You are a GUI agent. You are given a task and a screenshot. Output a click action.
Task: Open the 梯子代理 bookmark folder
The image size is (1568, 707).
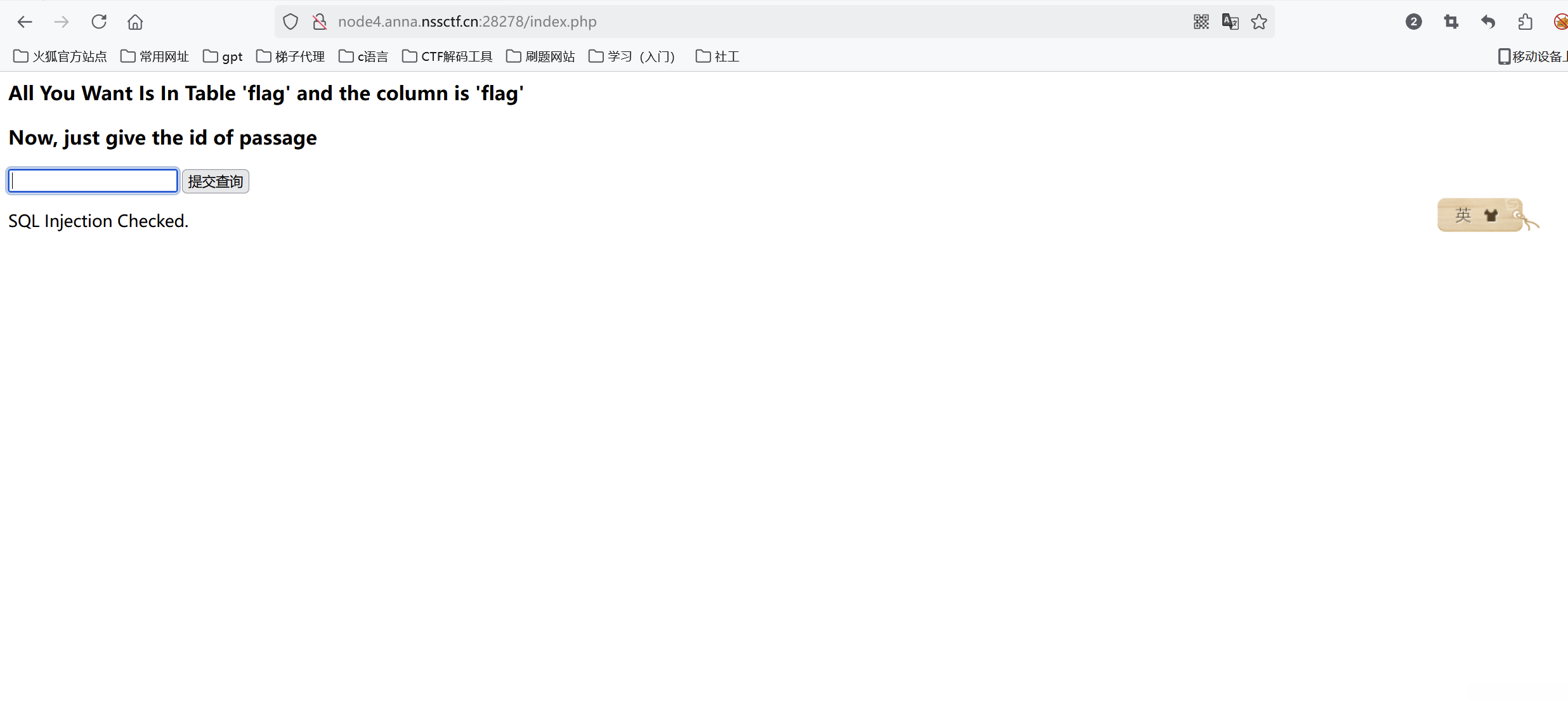click(291, 56)
